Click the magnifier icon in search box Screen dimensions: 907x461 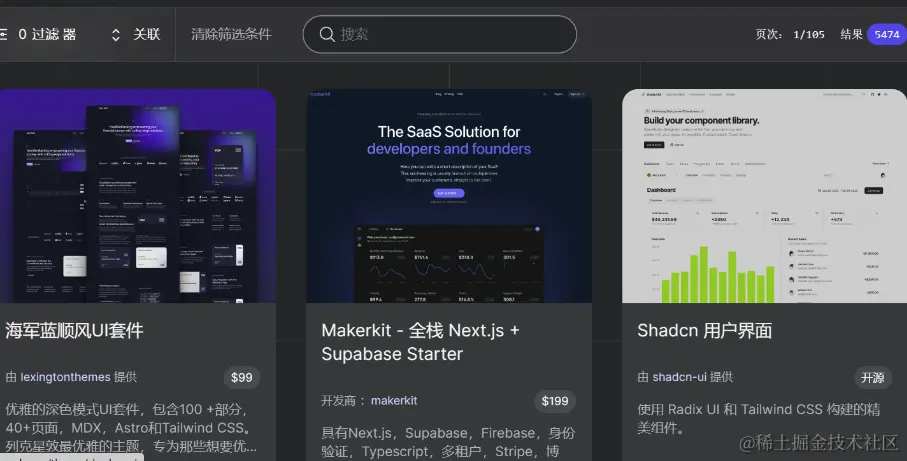tap(327, 35)
